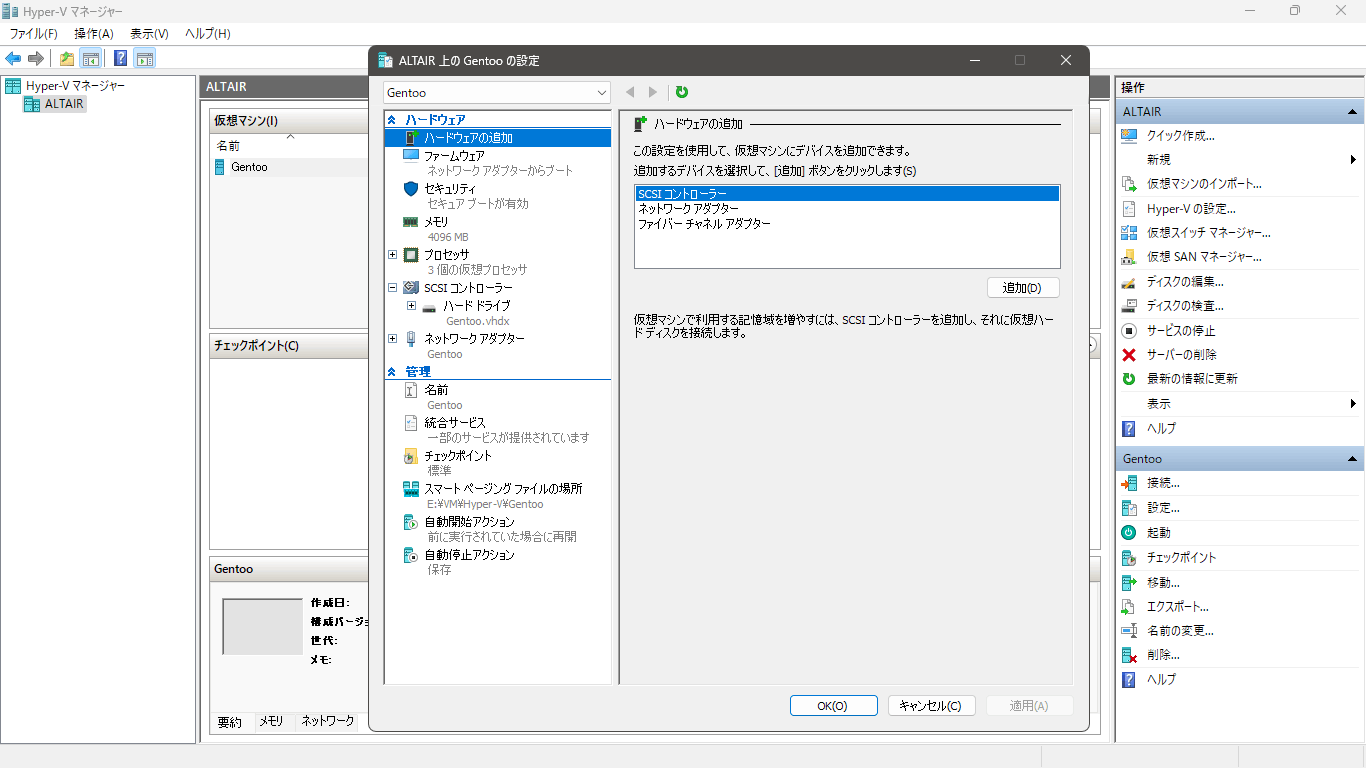This screenshot has width=1366, height=768.
Task: Open 新規 submenu in actions pane
Action: 1240,160
